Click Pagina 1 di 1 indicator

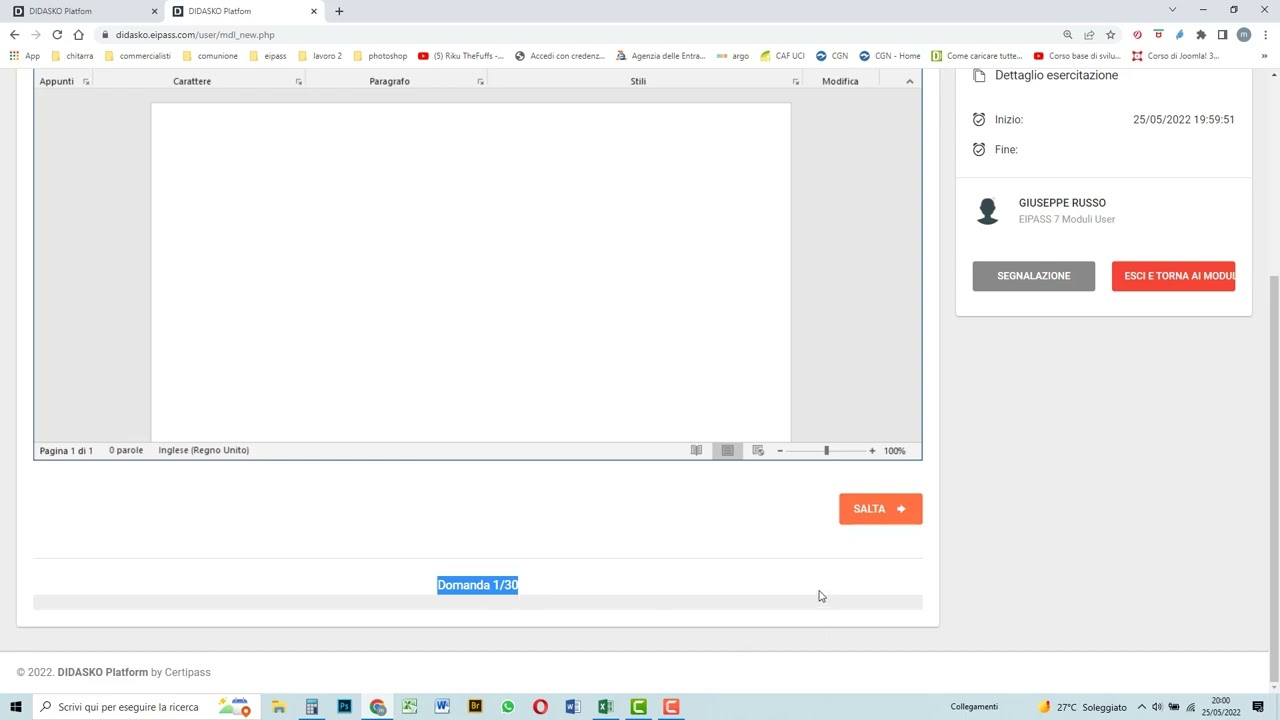66,451
